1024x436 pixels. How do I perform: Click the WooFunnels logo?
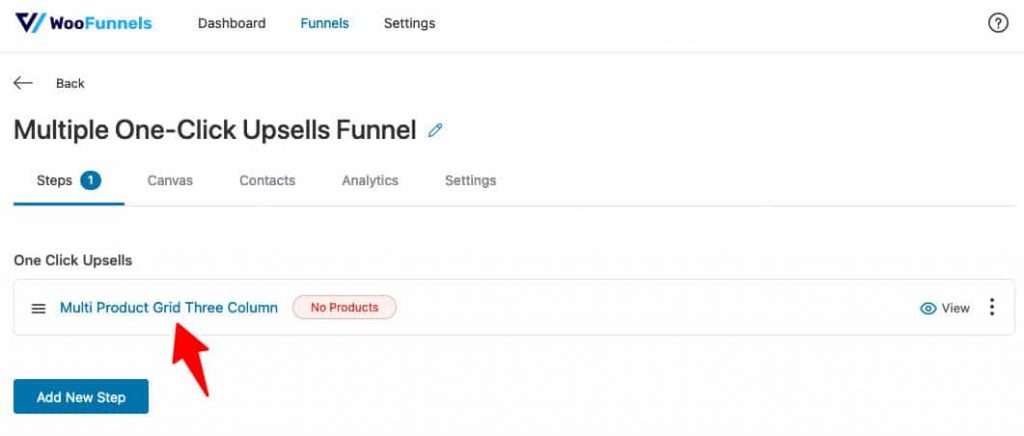pyautogui.click(x=84, y=23)
